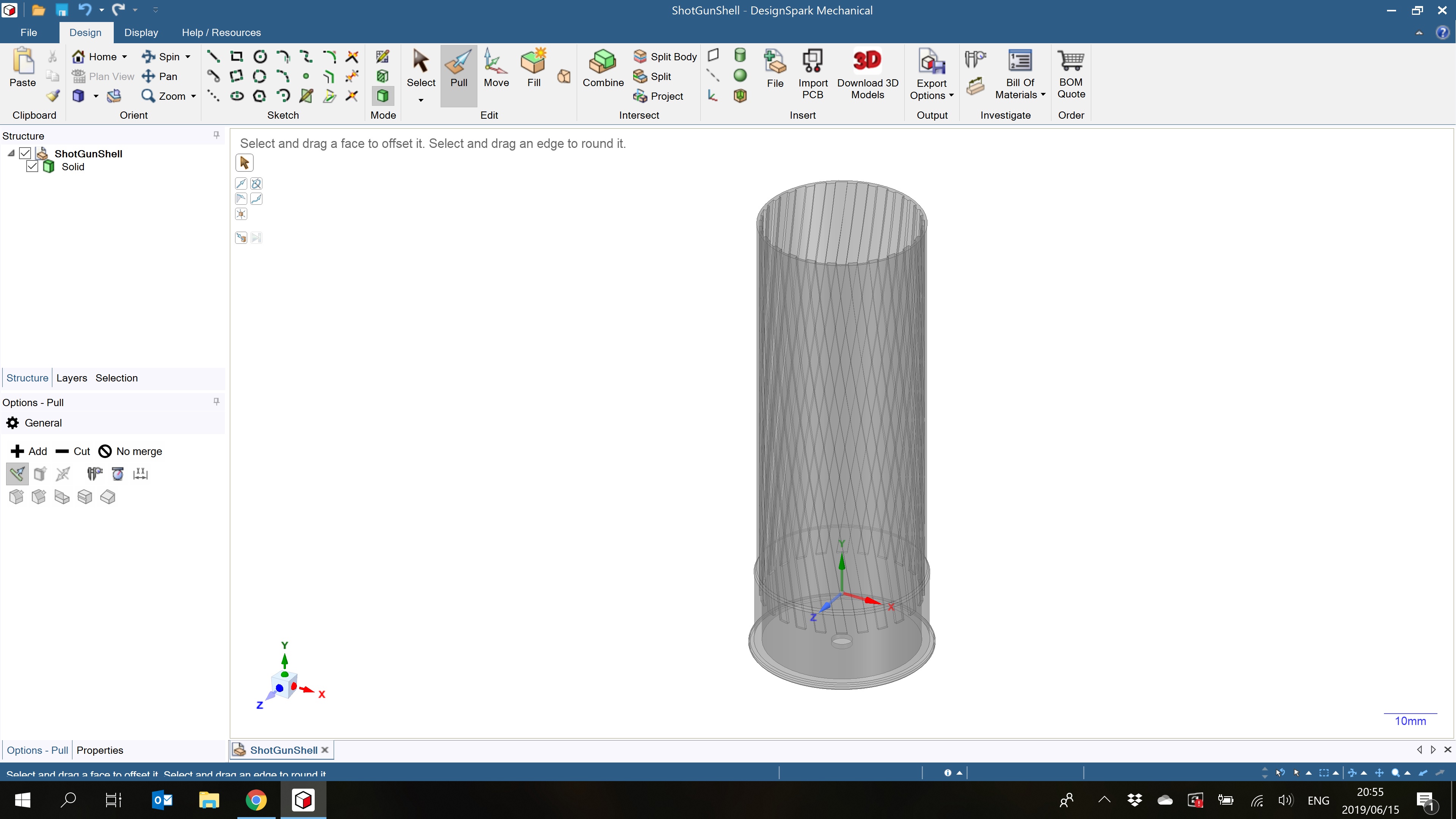Select the Rectangle sketch tool
Screen dimensions: 1456x819
[x=237, y=56]
